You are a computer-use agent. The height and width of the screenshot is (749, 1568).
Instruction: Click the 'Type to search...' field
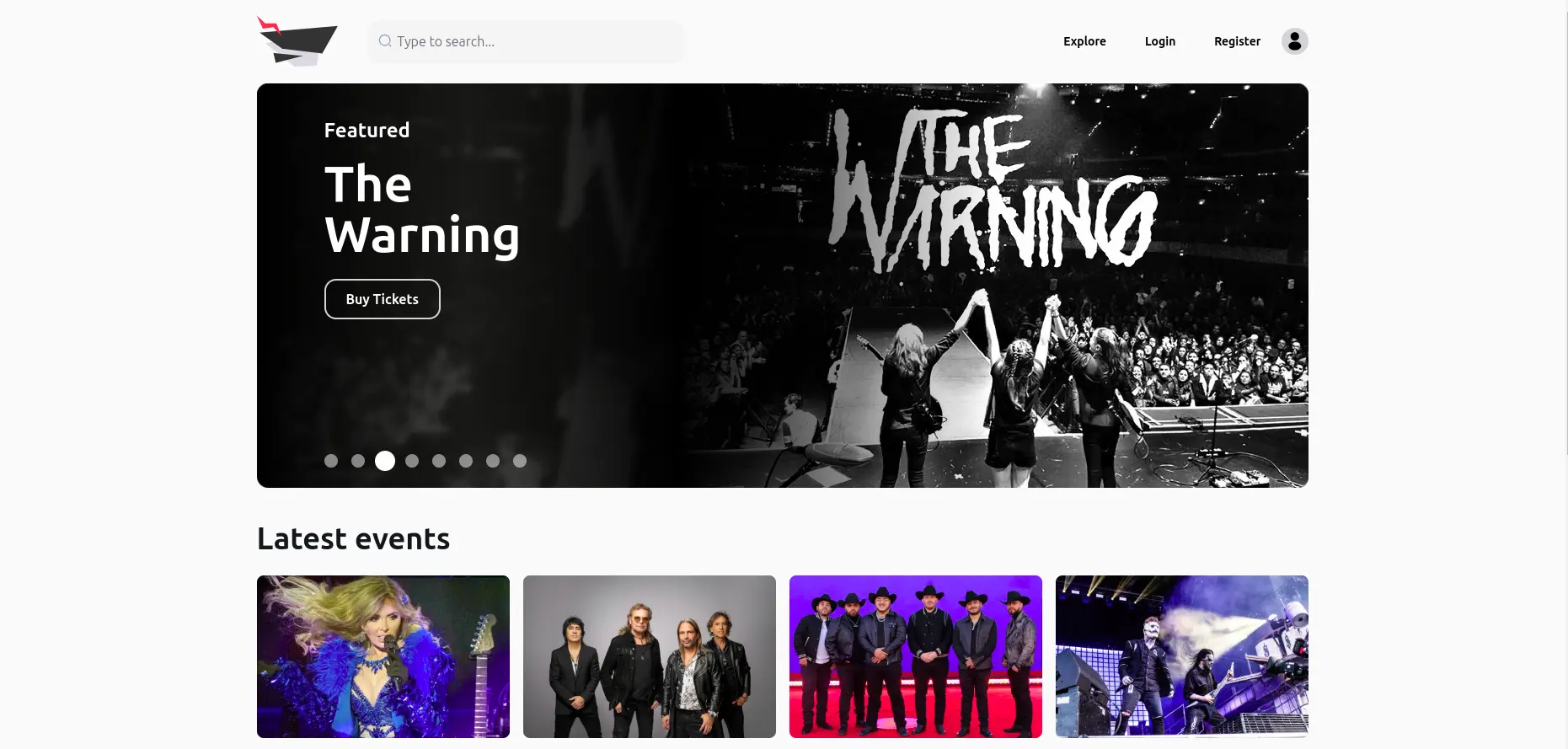coord(526,41)
